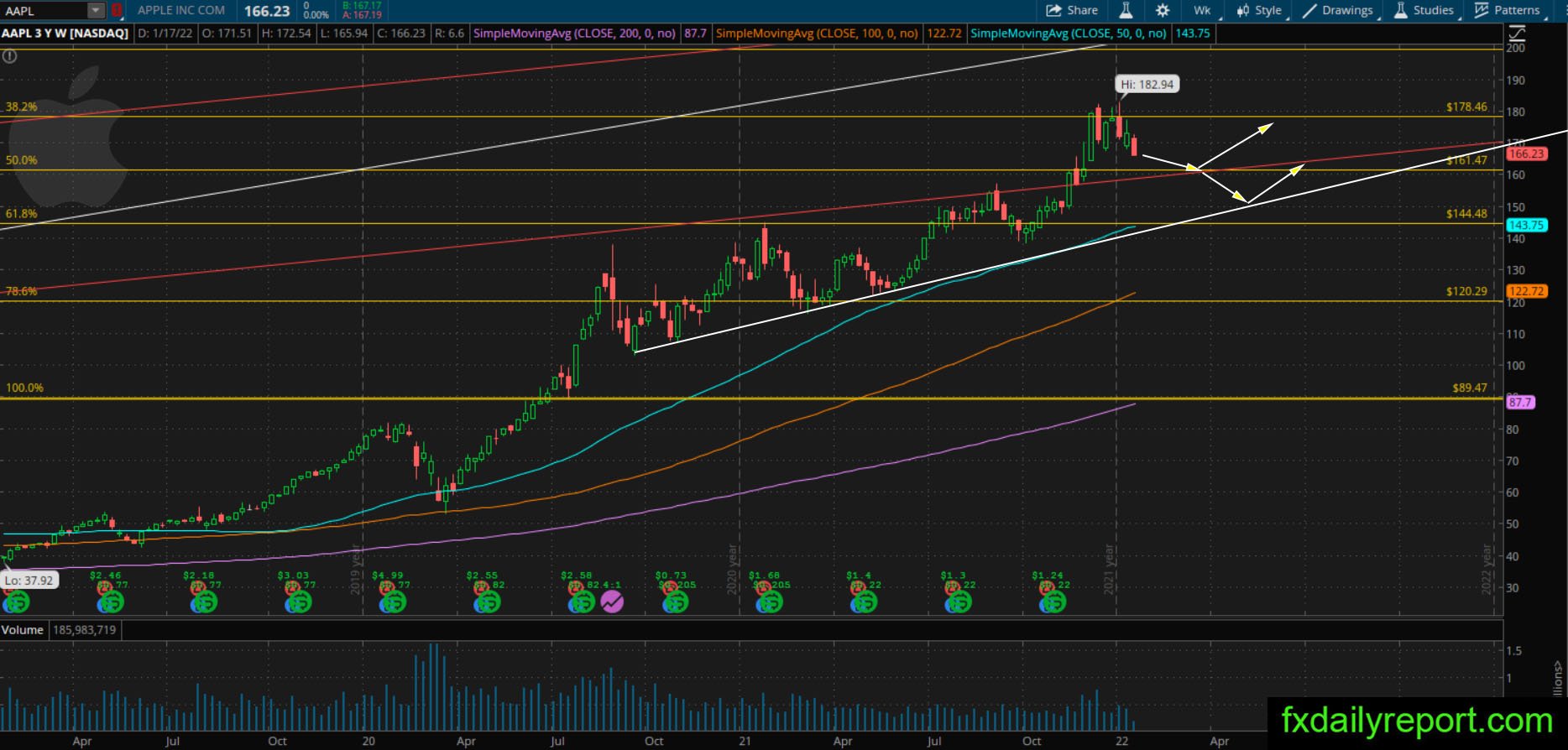Click the purple stock split icon

pyautogui.click(x=612, y=602)
